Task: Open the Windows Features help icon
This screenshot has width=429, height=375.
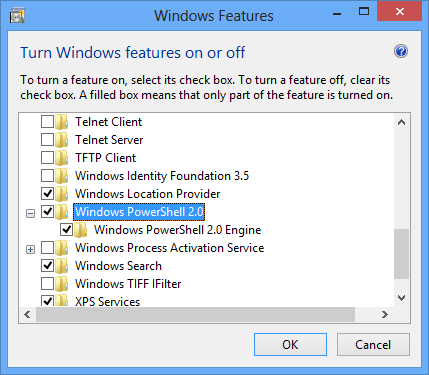Action: [401, 51]
